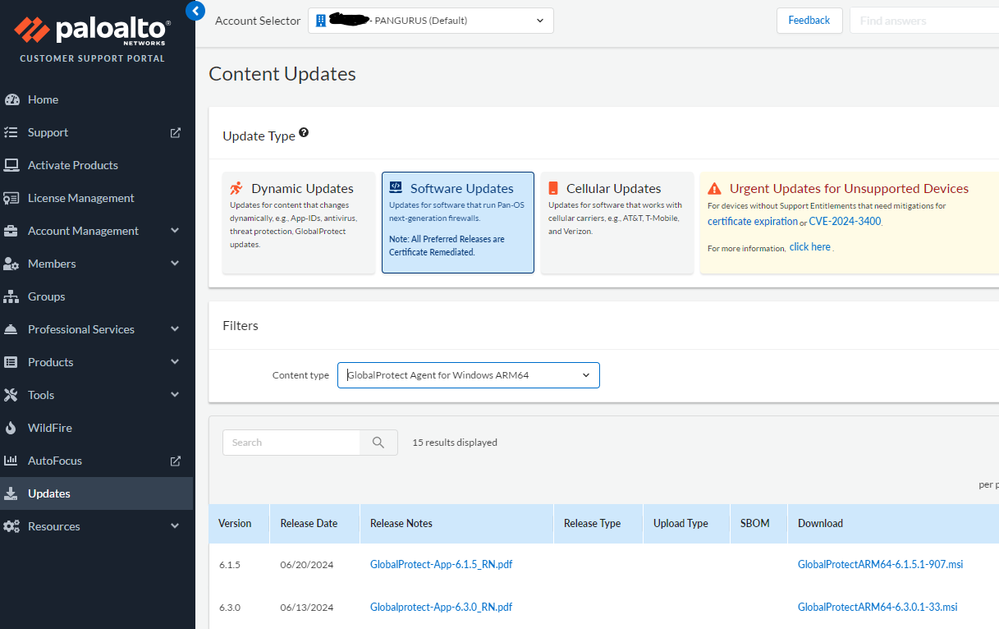Expand Members submenu chevron
This screenshot has width=999, height=629.
coord(175,263)
